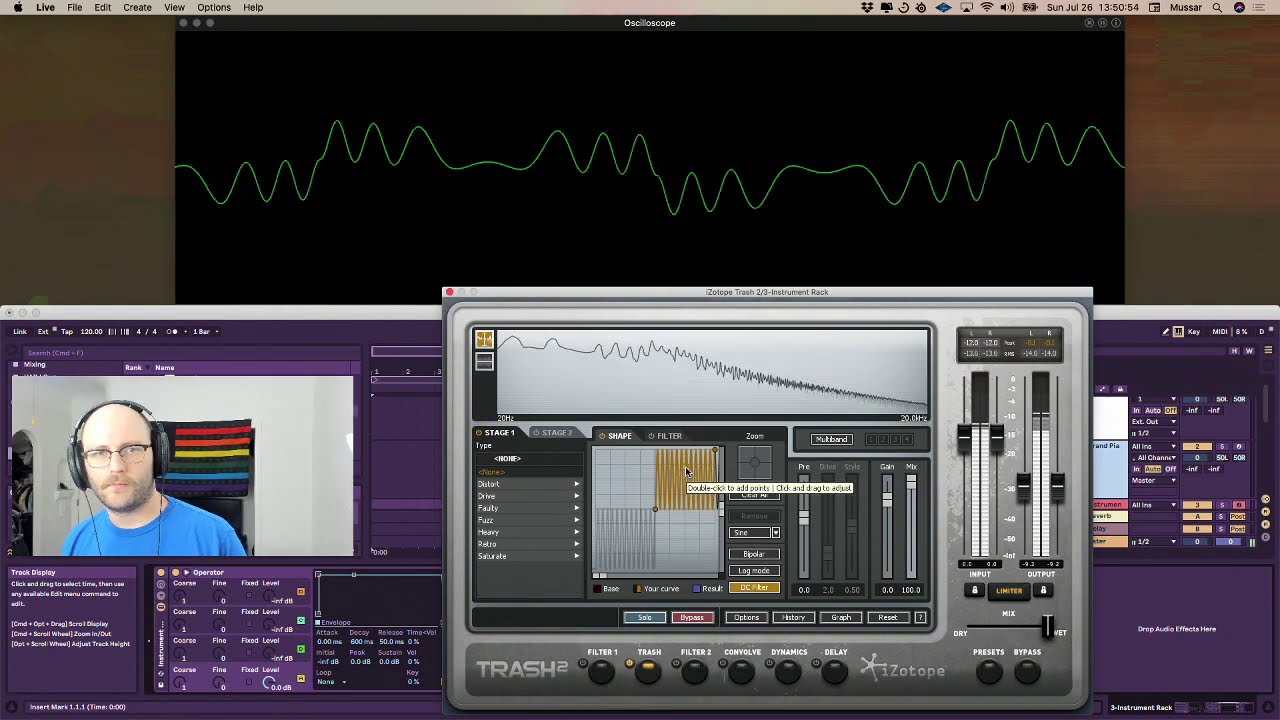
Task: Open the Dropbox menu bar icon
Action: (x=867, y=7)
